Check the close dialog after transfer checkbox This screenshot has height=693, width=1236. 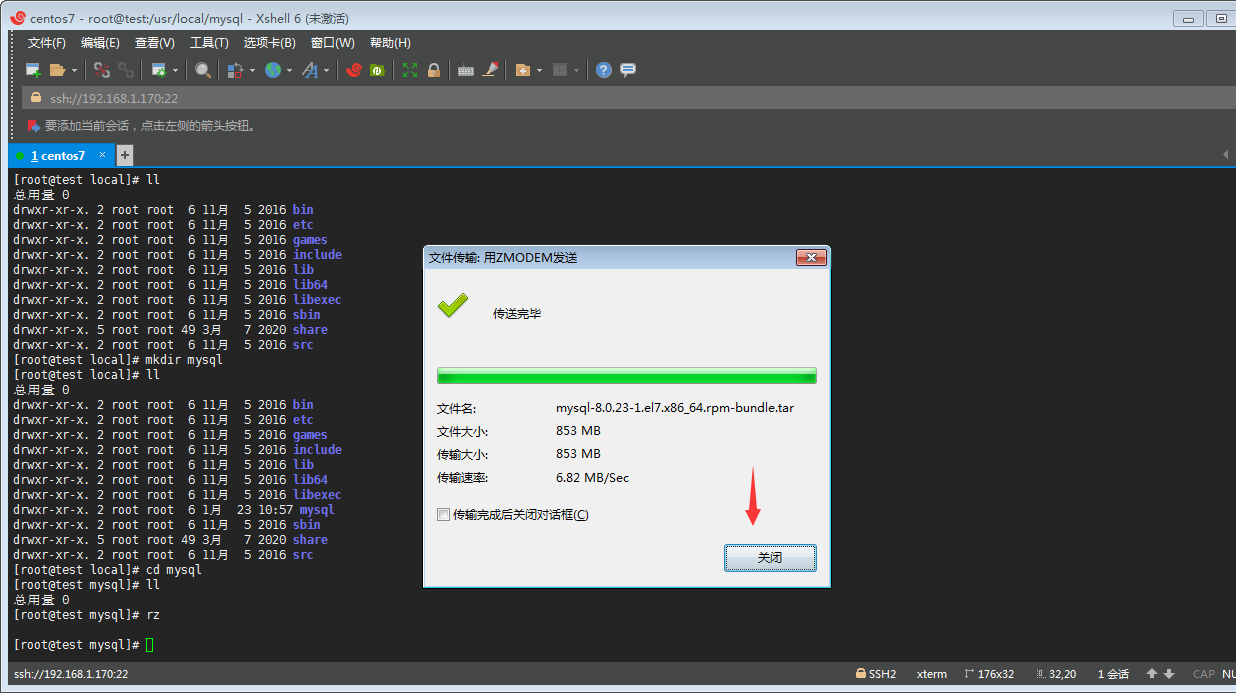443,515
